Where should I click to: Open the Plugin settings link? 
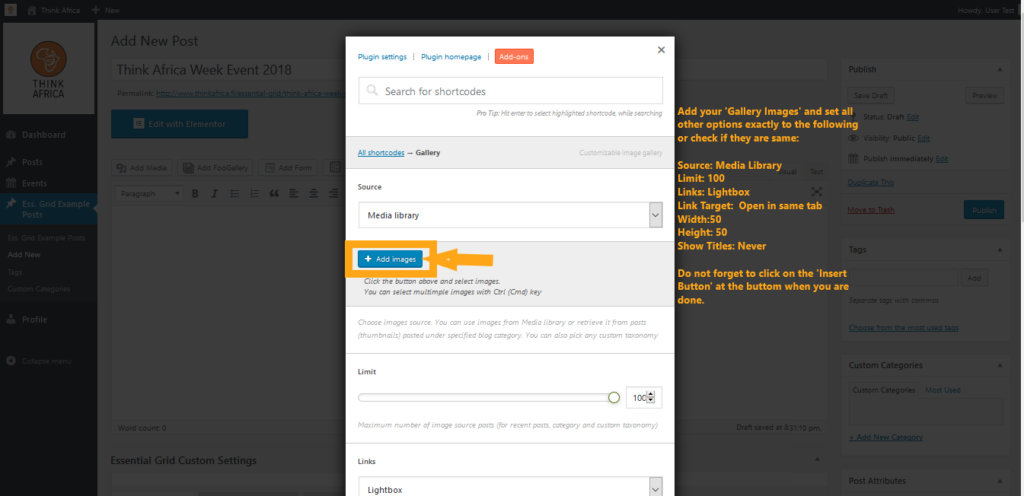pyautogui.click(x=382, y=57)
